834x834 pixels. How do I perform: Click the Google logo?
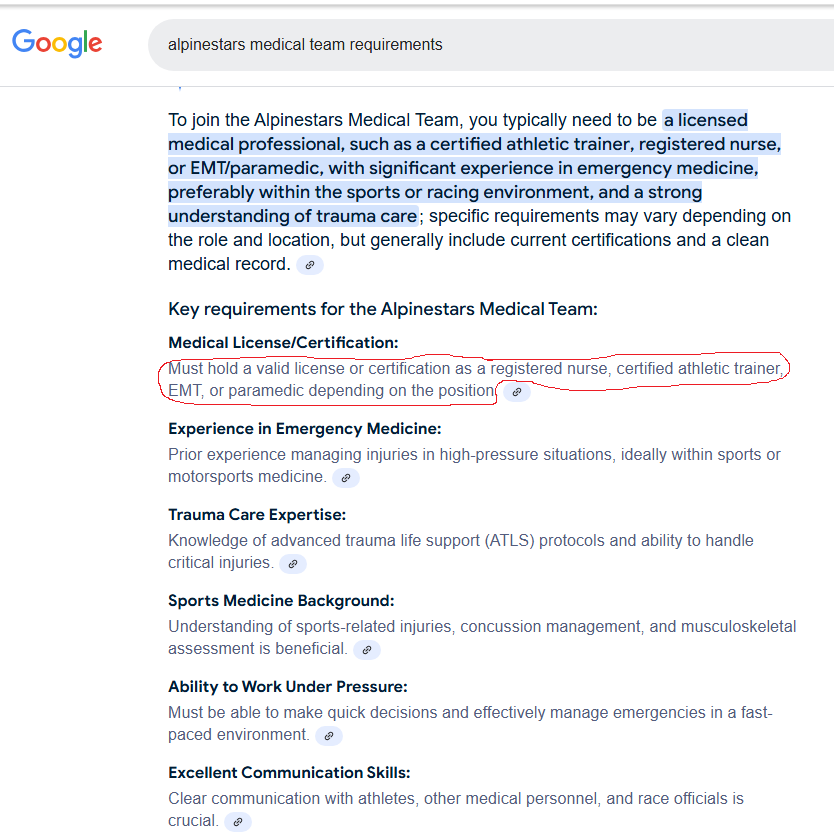click(x=57, y=44)
